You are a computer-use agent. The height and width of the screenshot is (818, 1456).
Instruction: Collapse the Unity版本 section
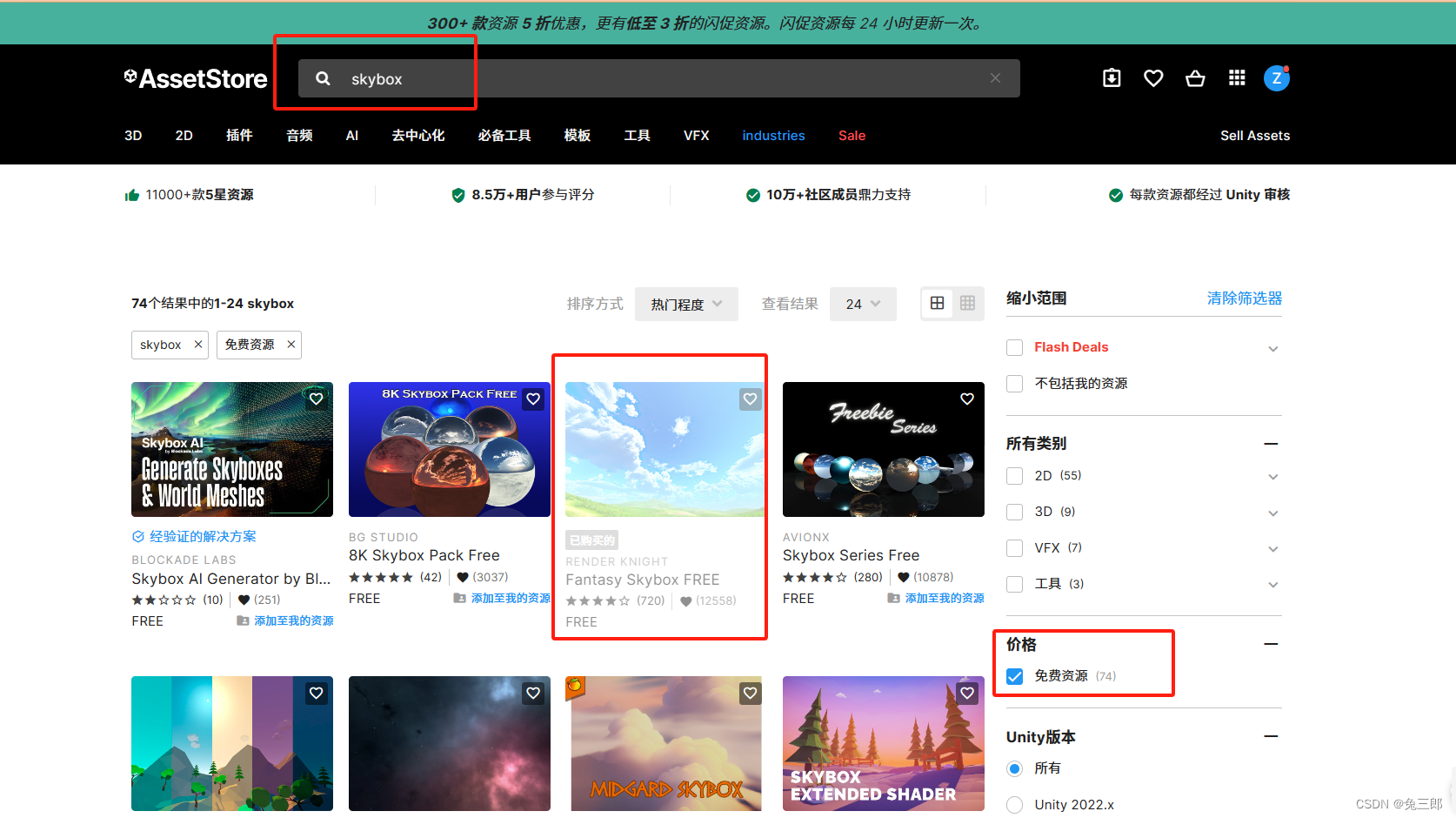pyautogui.click(x=1271, y=736)
